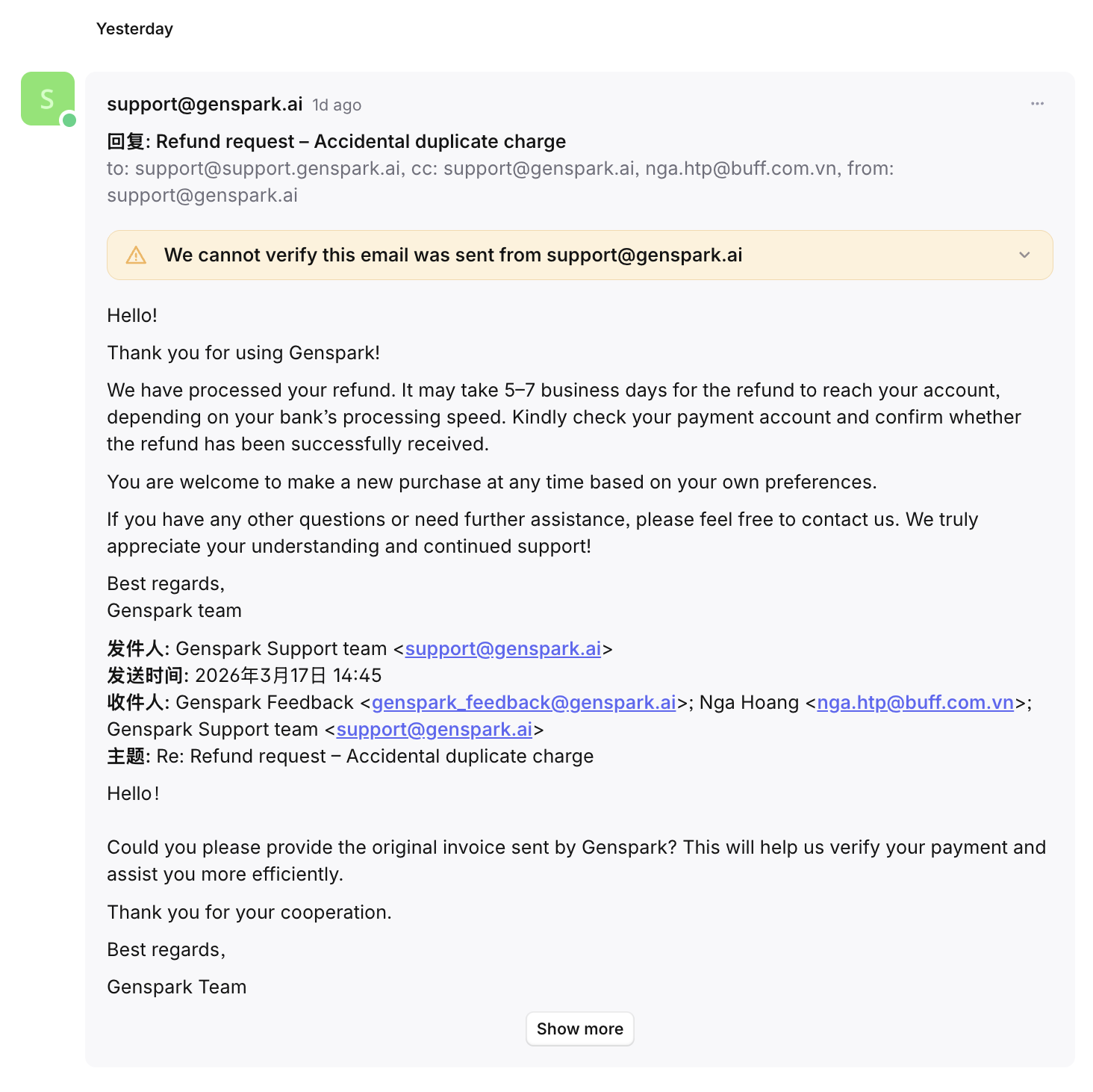1093x1092 pixels.
Task: Click support@genspark.ai link above the 主题 line
Action: click(x=434, y=730)
